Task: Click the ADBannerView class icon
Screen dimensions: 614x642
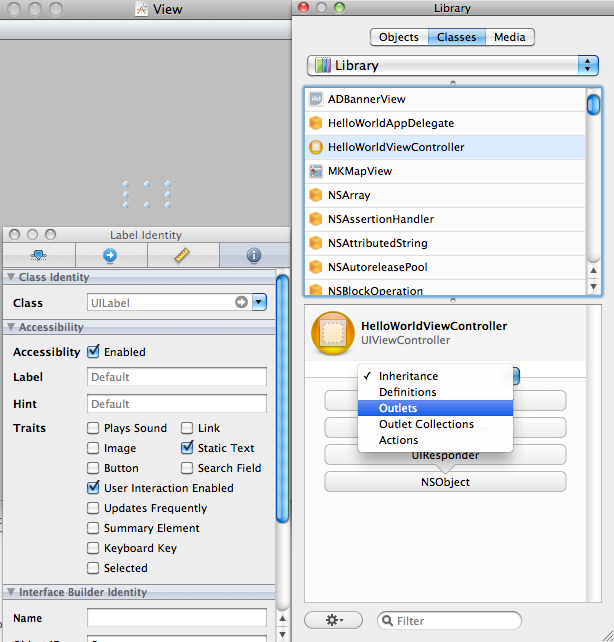Action: 316,99
